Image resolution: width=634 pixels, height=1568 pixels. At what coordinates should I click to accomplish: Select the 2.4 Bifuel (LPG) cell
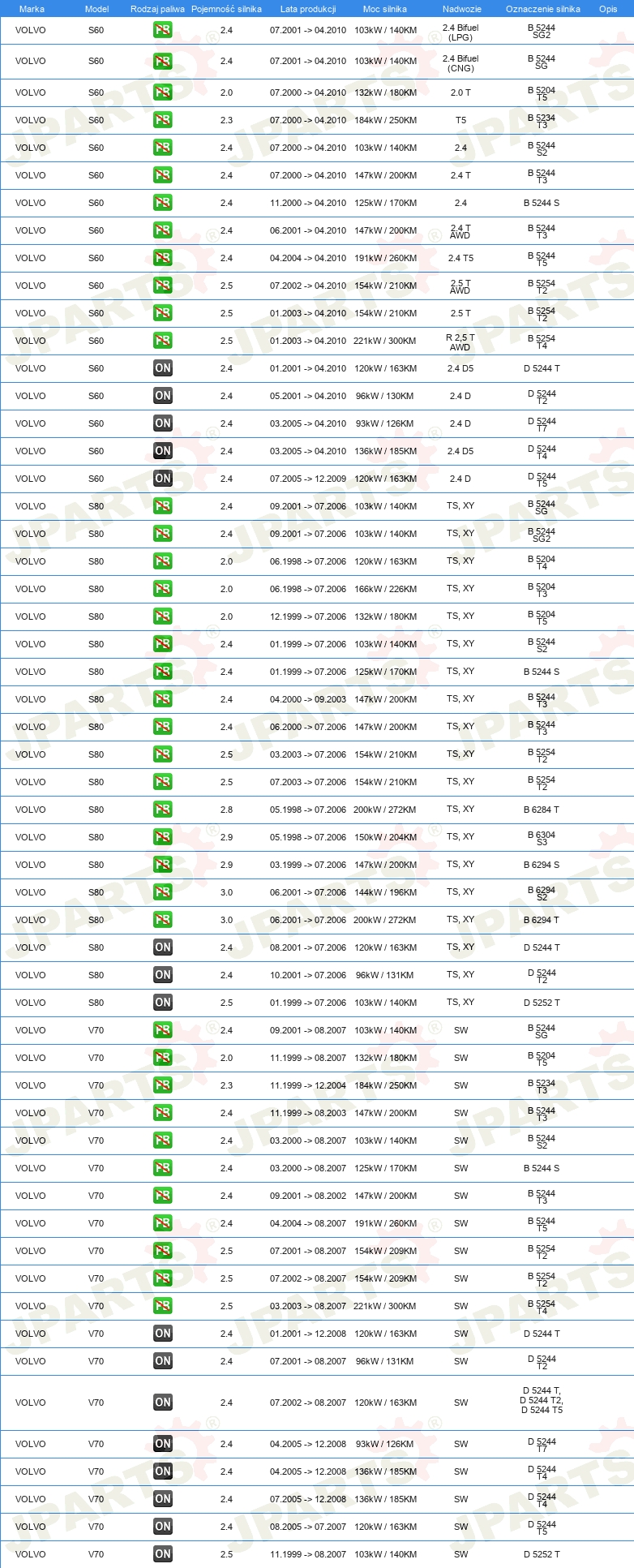[461, 32]
